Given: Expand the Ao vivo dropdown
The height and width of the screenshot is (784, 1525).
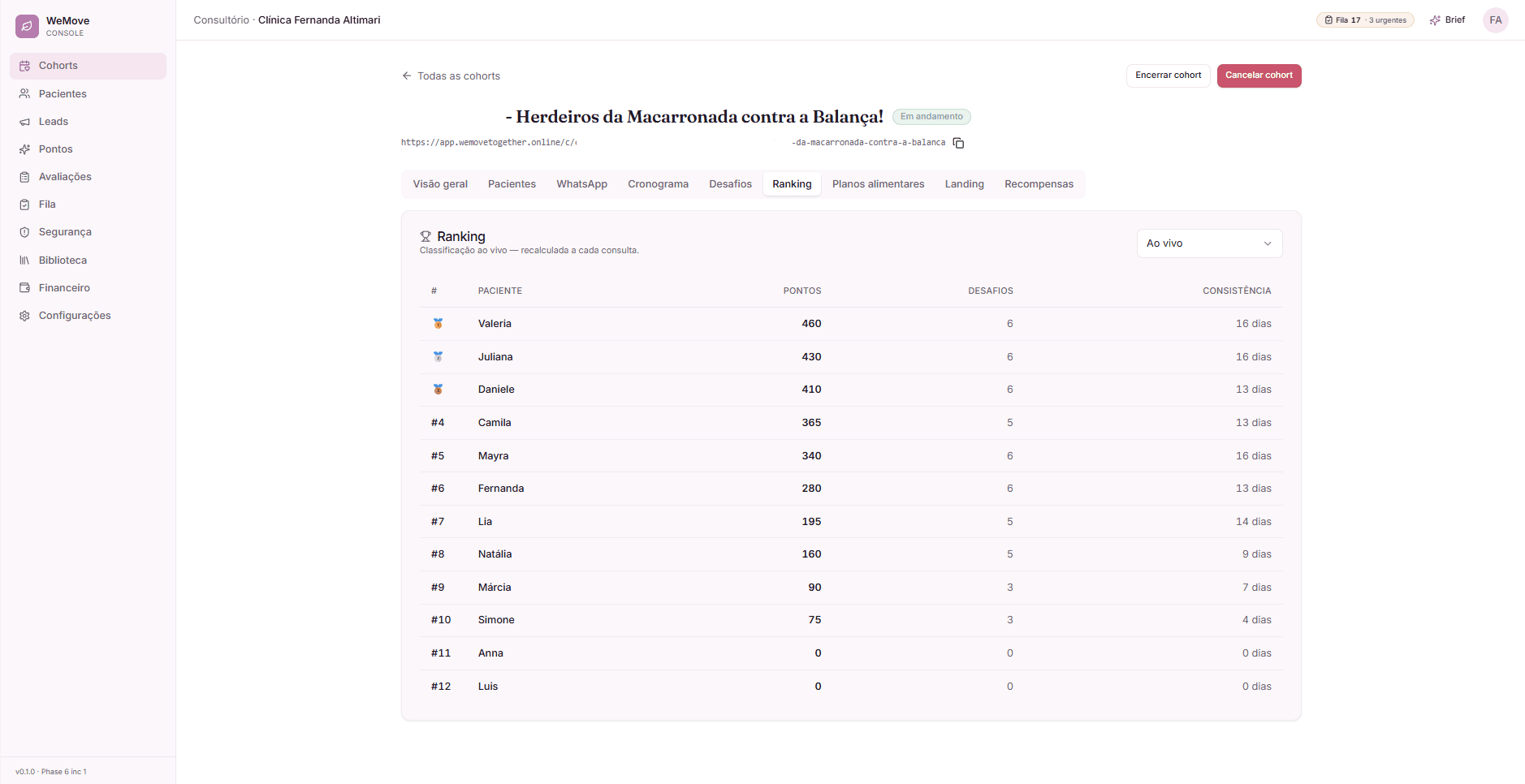Looking at the screenshot, I should [x=1209, y=243].
